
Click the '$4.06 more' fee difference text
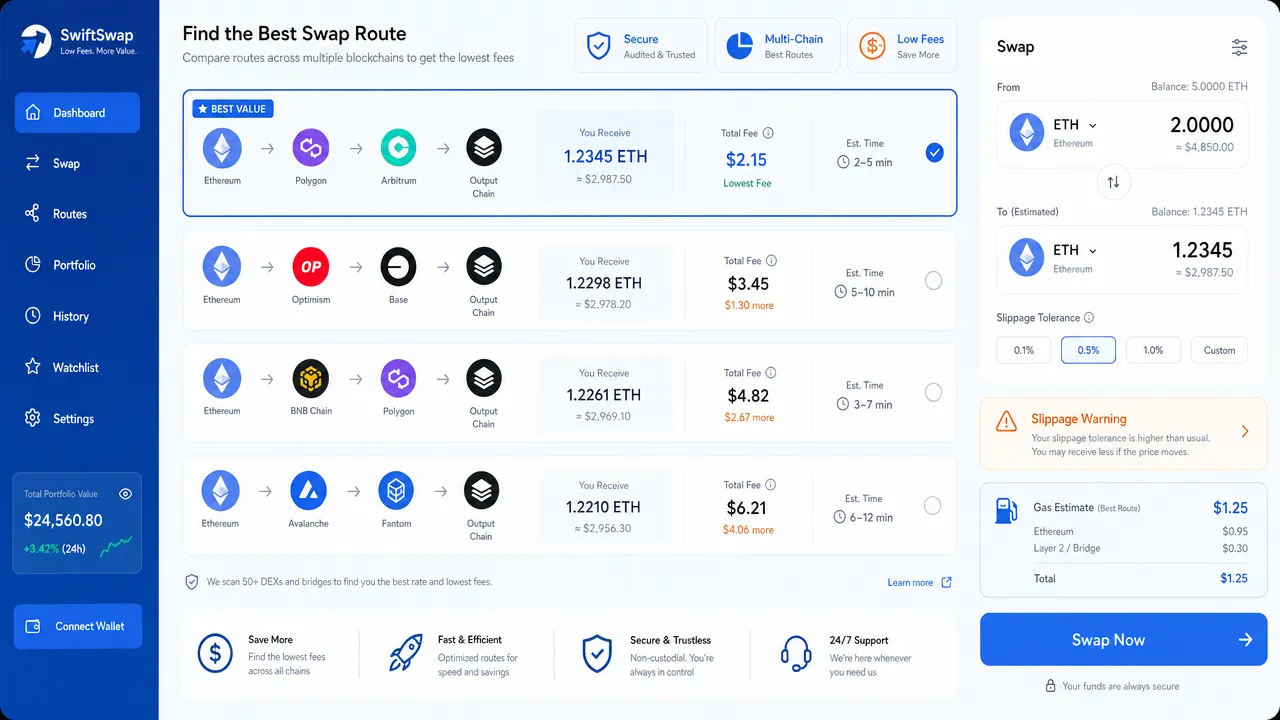point(748,530)
